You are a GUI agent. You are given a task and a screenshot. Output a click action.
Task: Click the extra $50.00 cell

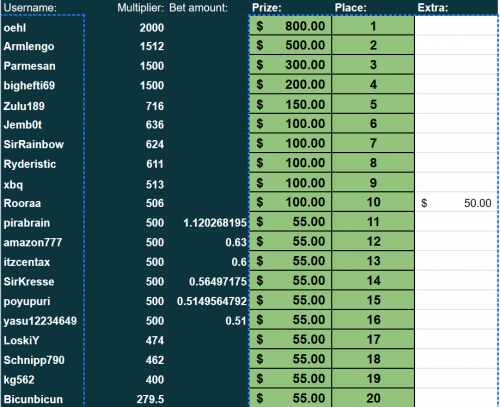(456, 203)
